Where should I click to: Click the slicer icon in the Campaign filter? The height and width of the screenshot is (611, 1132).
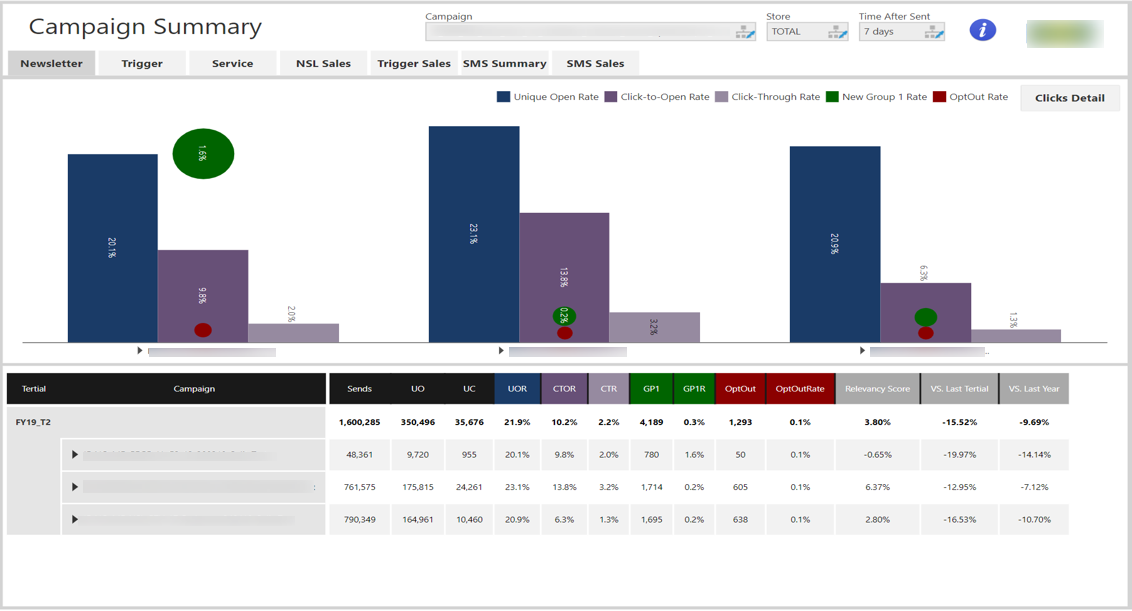click(746, 31)
